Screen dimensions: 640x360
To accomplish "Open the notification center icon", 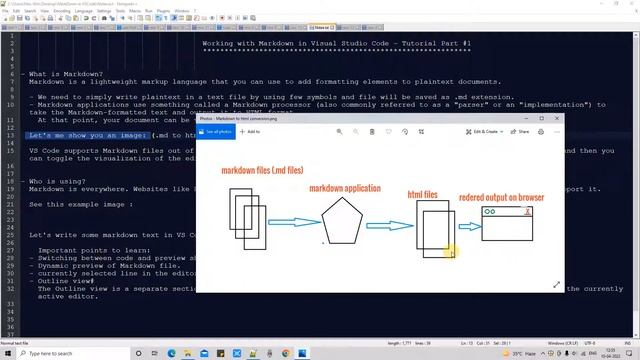I will [x=629, y=353].
